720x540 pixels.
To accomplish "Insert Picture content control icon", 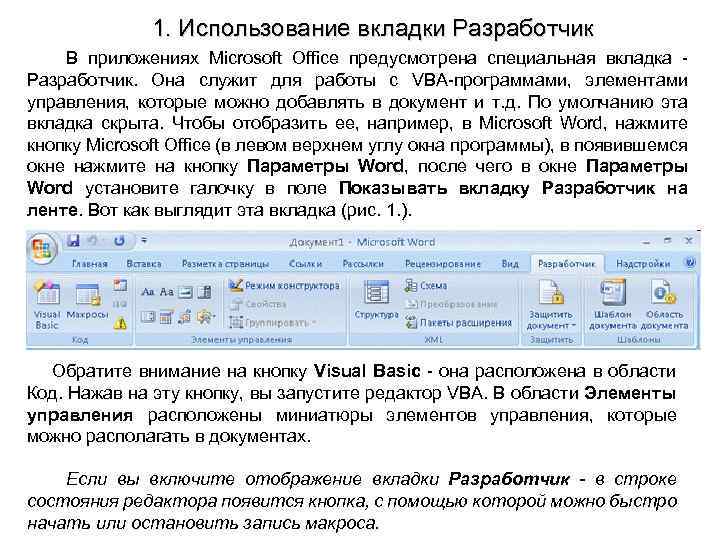I will tap(185, 292).
